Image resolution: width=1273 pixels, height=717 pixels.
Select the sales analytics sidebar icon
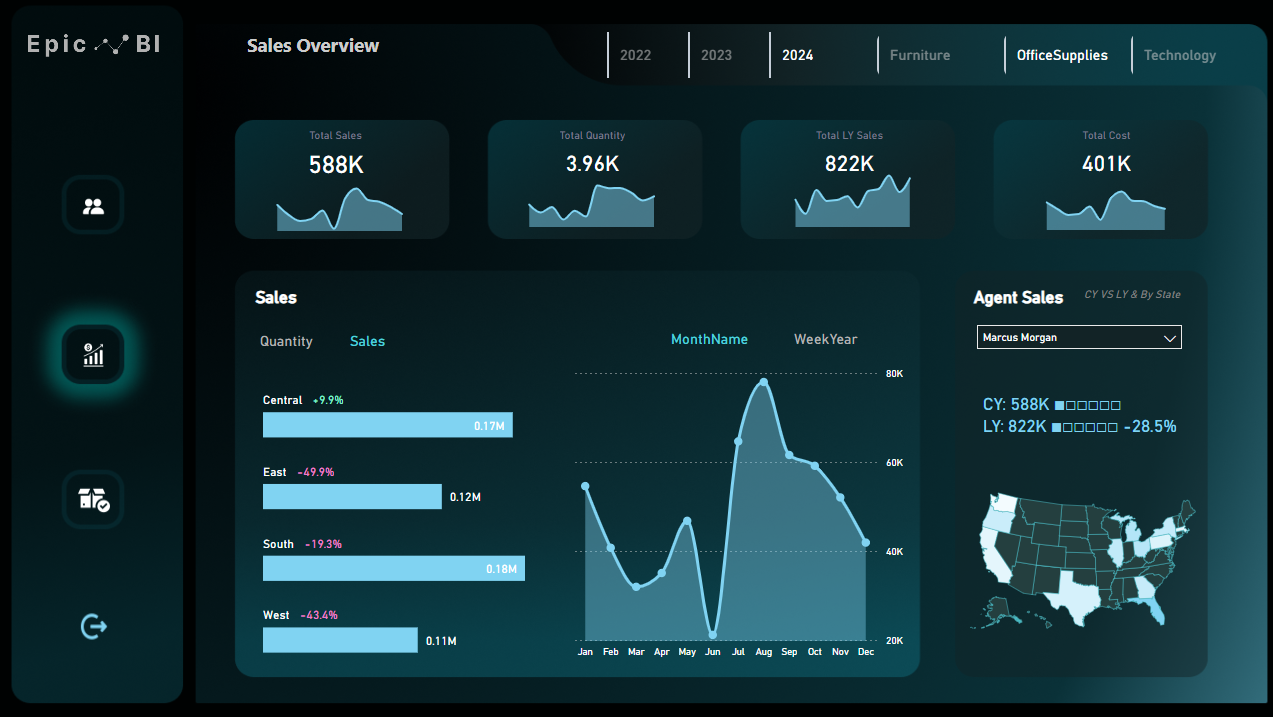93,354
